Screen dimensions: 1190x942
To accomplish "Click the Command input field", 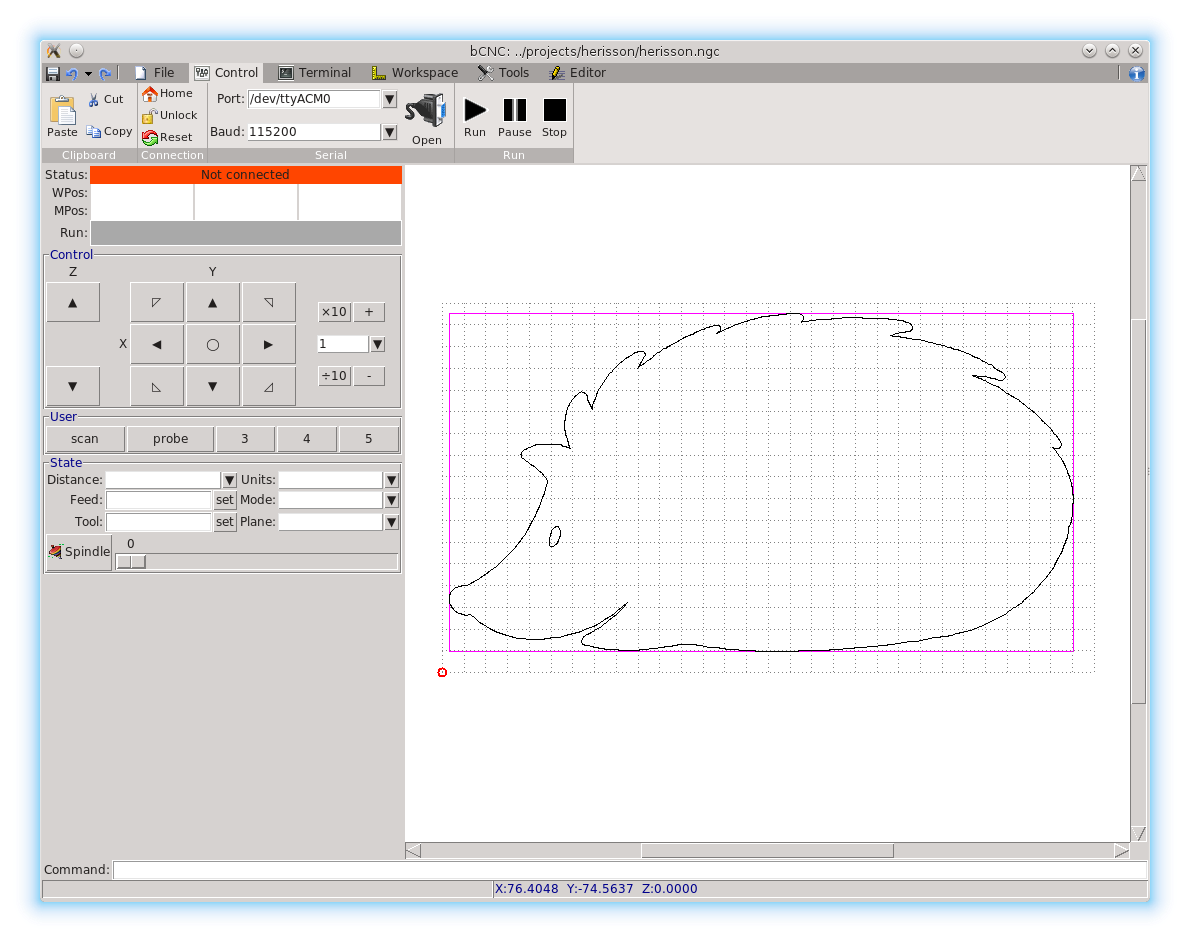I will pos(630,870).
